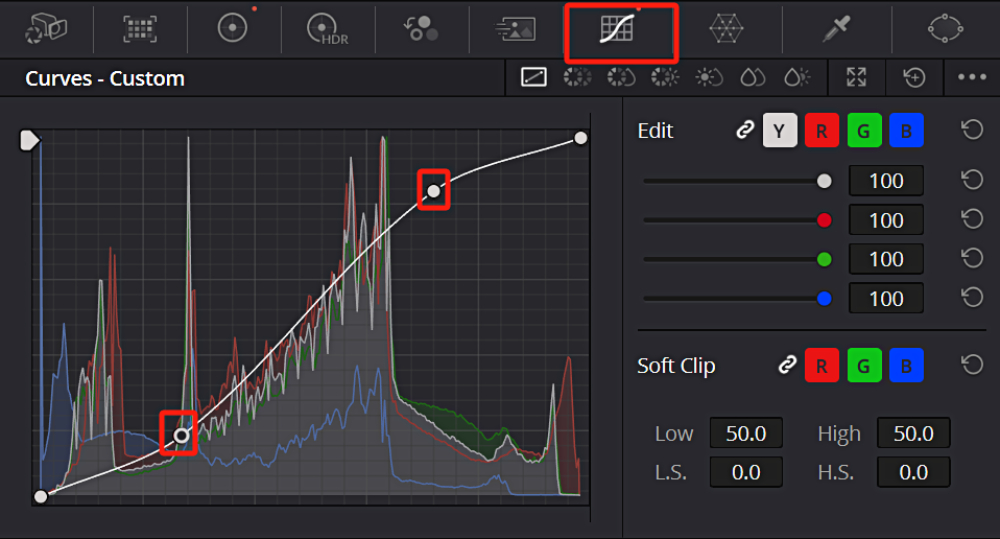
Task: Click the curve editor top-left handle
Action: 29,140
